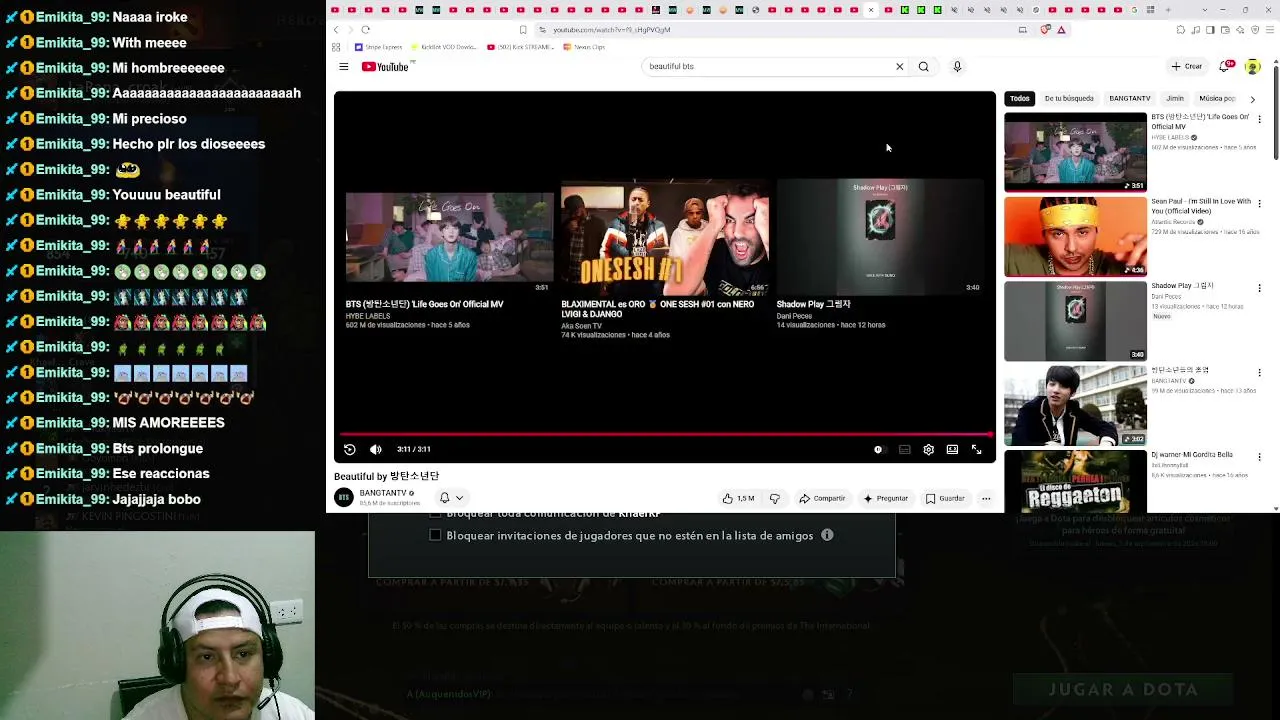Click the Crear button
The image size is (1280, 720).
[1186, 67]
